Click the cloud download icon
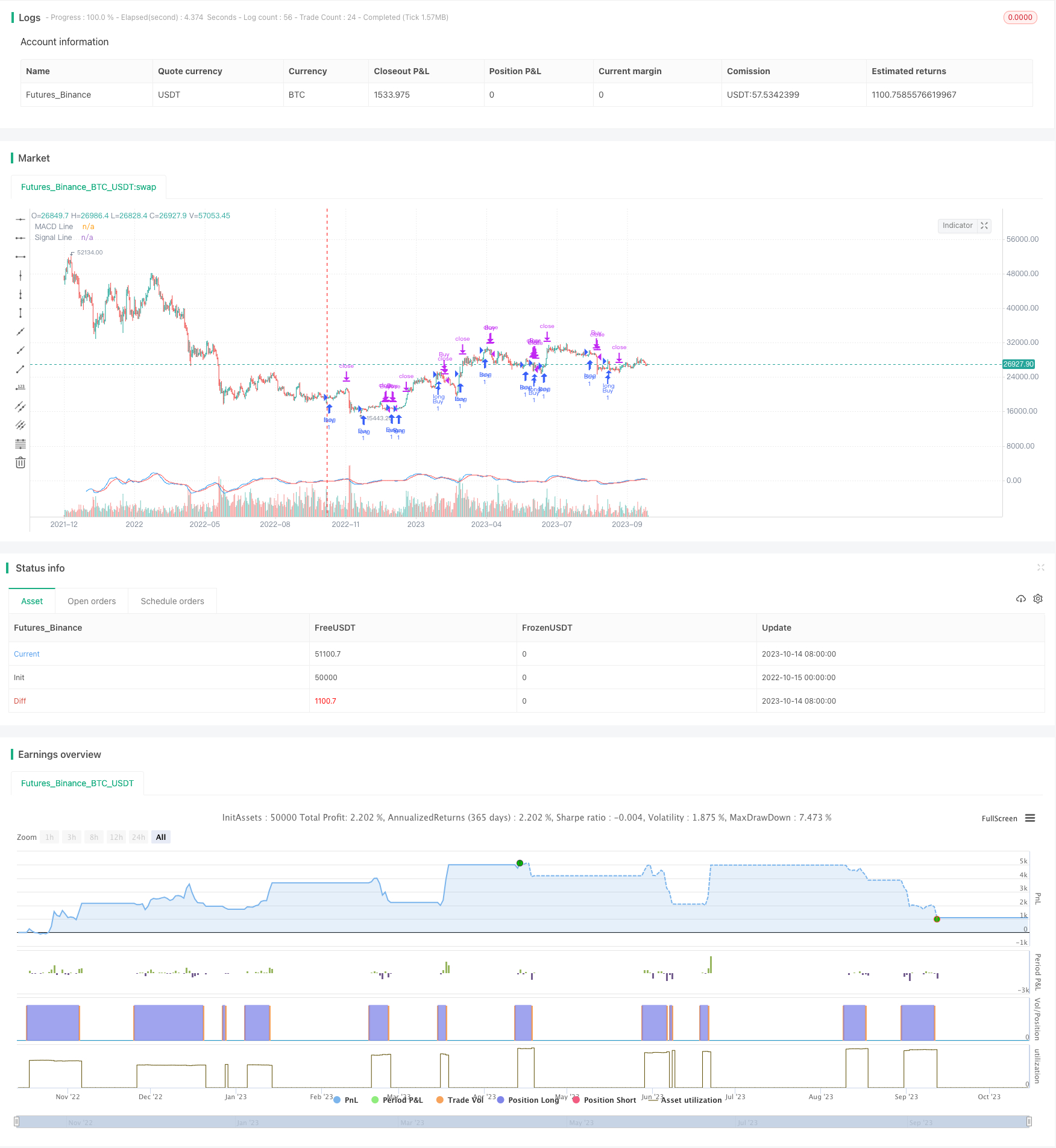This screenshot has width=1056, height=1148. pos(1020,599)
